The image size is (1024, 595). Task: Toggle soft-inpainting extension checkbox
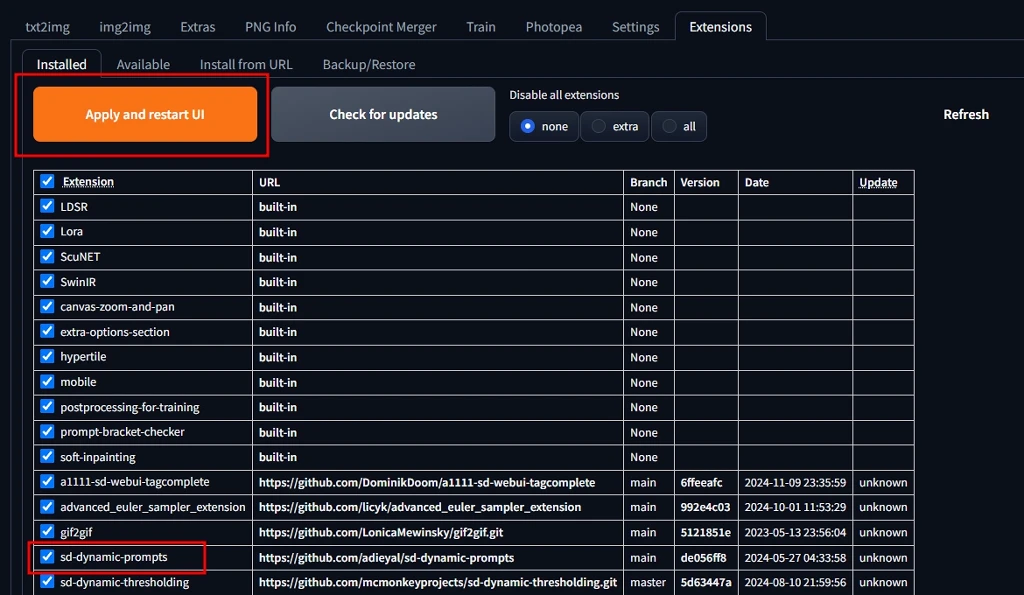click(47, 457)
